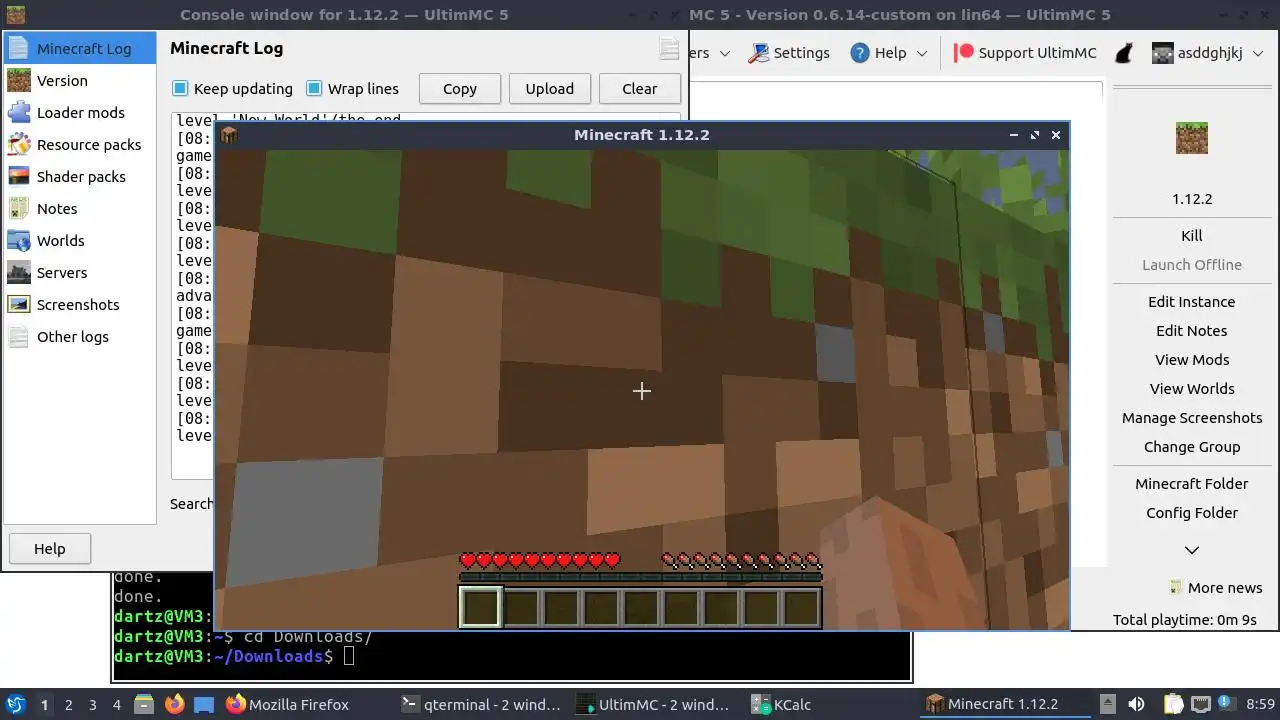The height and width of the screenshot is (720, 1280).
Task: Click the volume speaker tray icon
Action: coord(1136,704)
